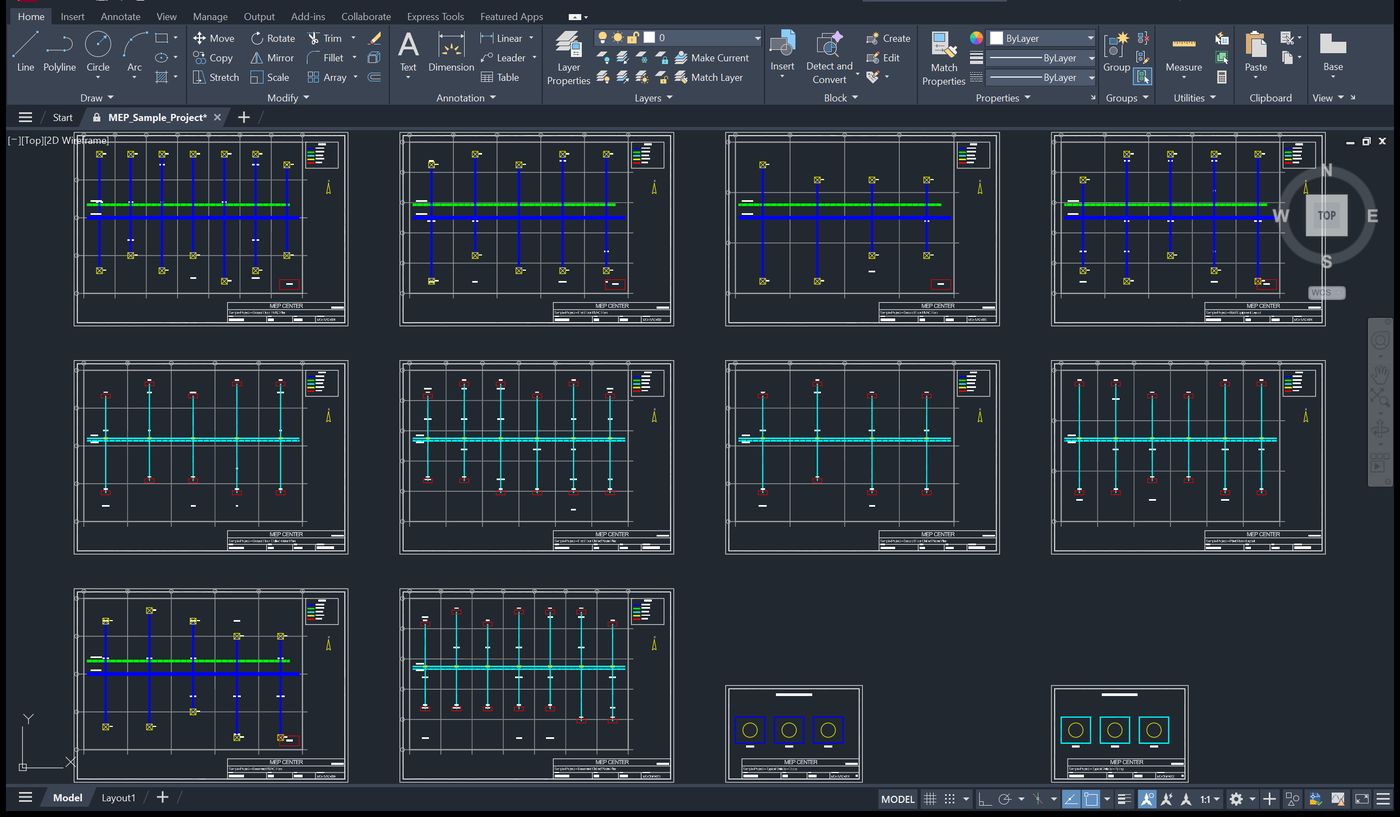Choose the Arc tool
The height and width of the screenshot is (817, 1400).
pyautogui.click(x=135, y=52)
